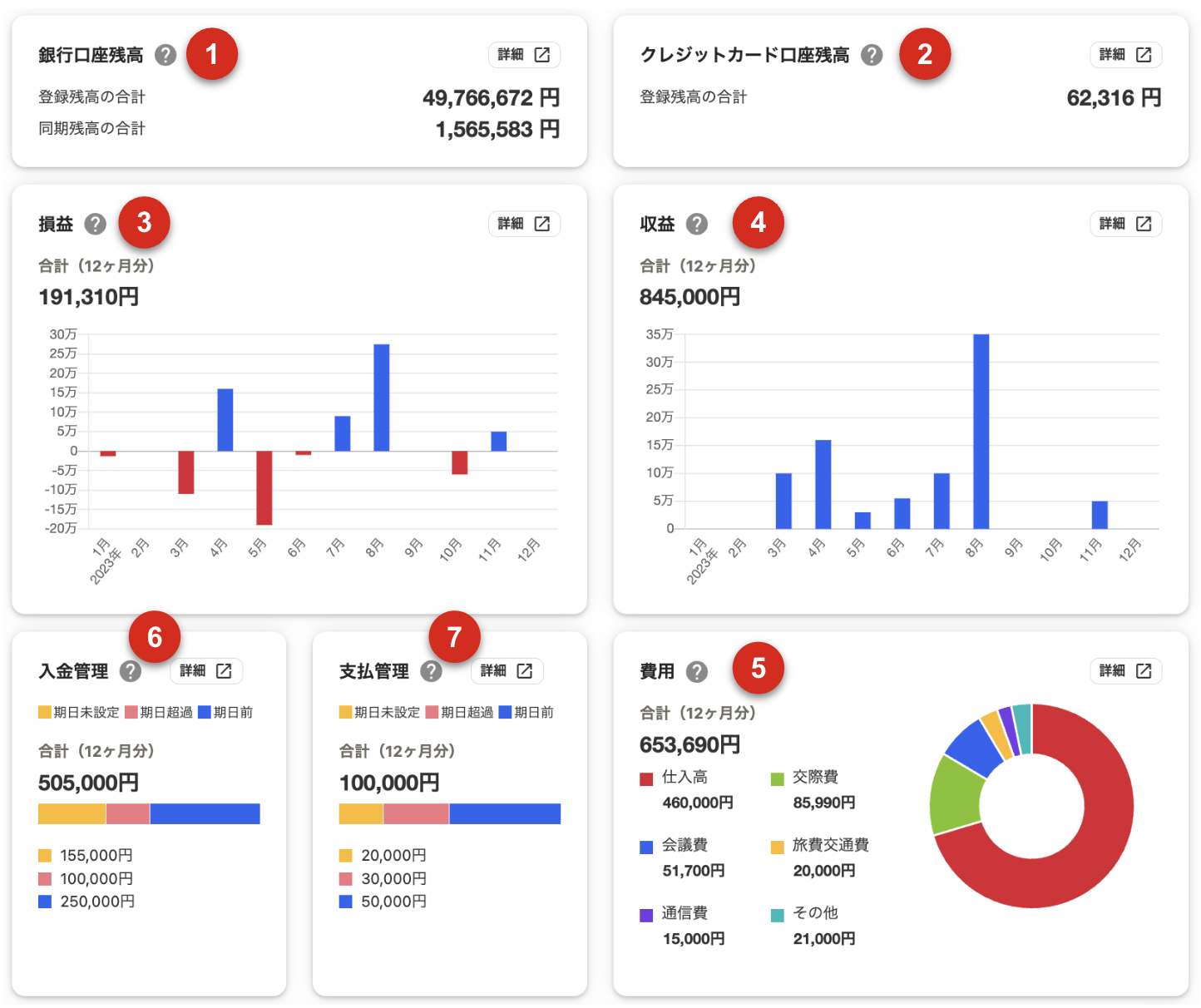Click the 845,000円 revenue total
Image resolution: width=1201 pixels, height=1008 pixels.
coord(689,297)
